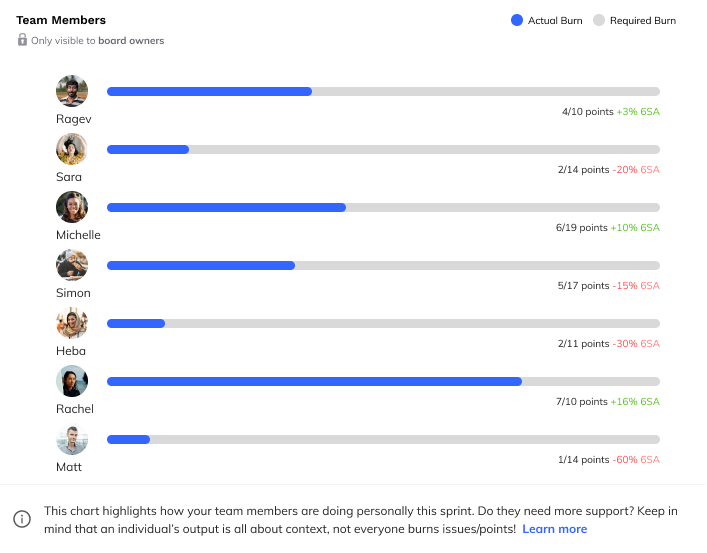Click Michelle's blue burn progress bar
Image resolution: width=707 pixels, height=553 pixels.
tap(226, 207)
